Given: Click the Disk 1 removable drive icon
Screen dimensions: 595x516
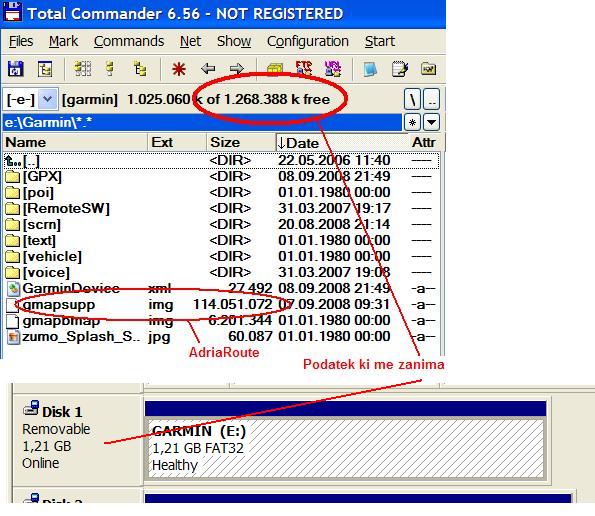Looking at the screenshot, I should [x=31, y=408].
